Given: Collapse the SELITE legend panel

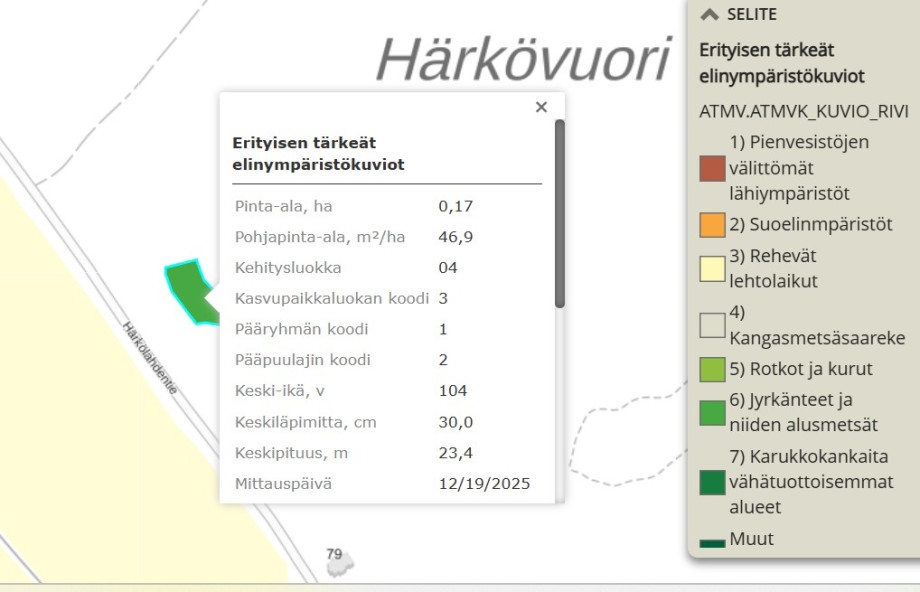Looking at the screenshot, I should (x=710, y=15).
